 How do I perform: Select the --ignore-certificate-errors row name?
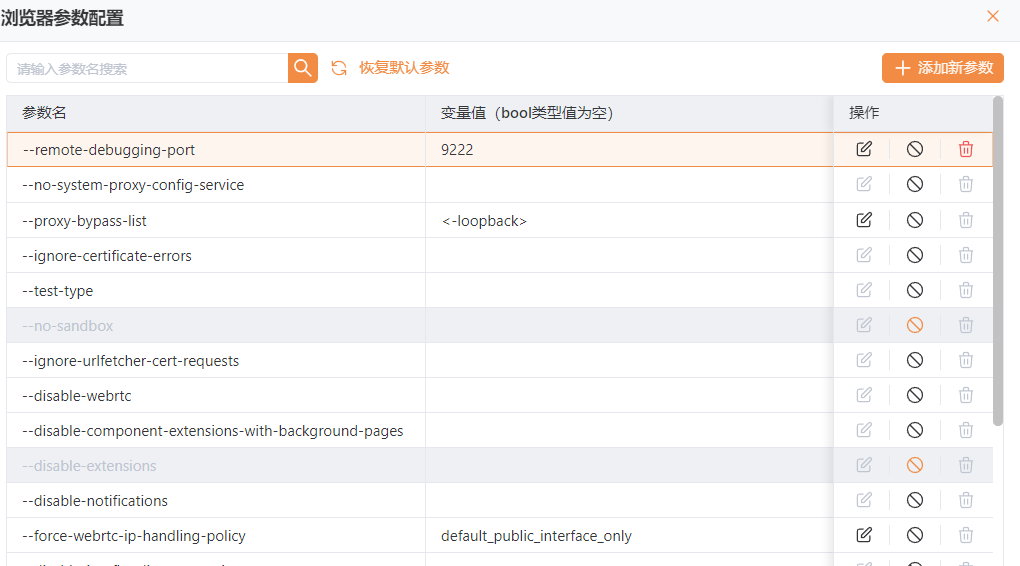pyautogui.click(x=107, y=256)
